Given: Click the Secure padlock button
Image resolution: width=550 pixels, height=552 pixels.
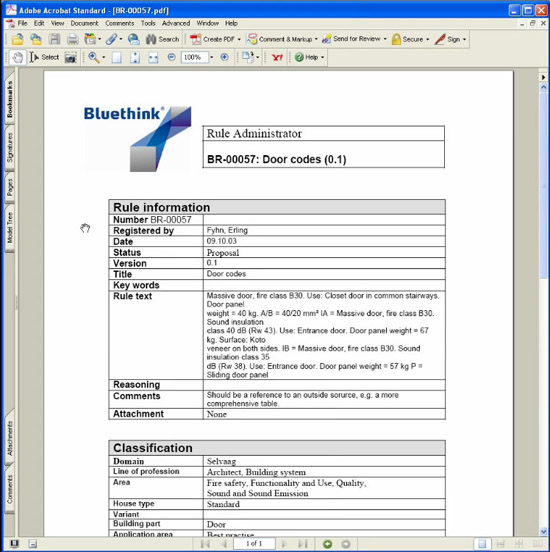Looking at the screenshot, I should [407, 39].
